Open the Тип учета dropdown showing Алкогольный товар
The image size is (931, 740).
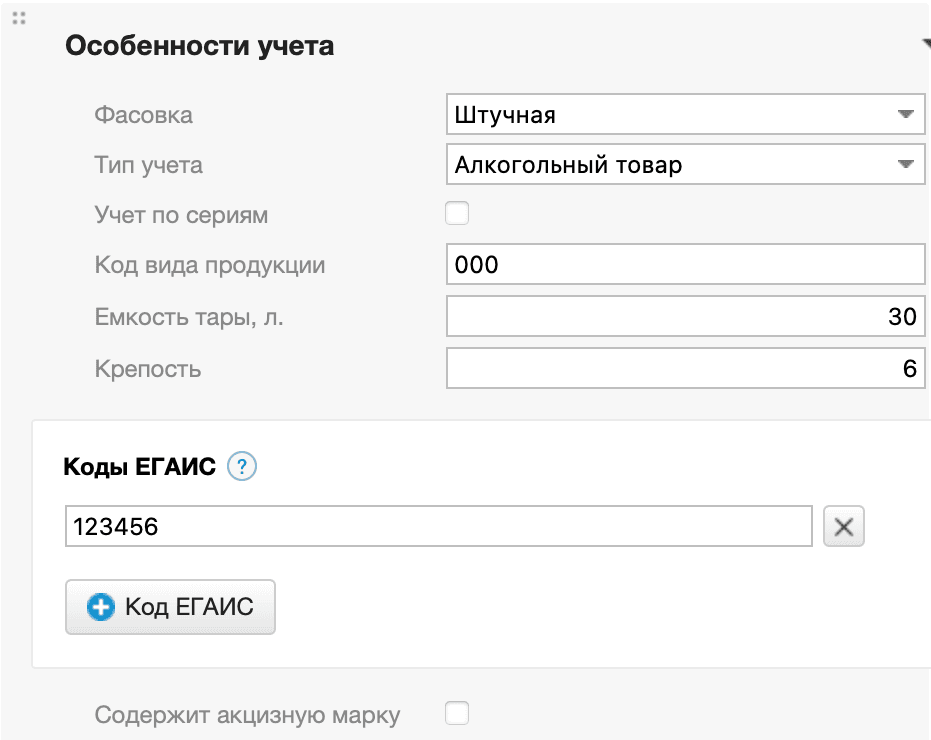click(685, 164)
